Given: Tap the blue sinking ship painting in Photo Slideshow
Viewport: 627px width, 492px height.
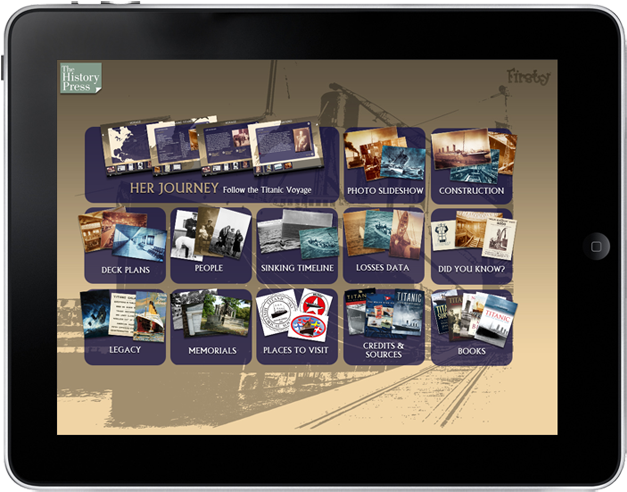Looking at the screenshot, I should pos(403,162).
